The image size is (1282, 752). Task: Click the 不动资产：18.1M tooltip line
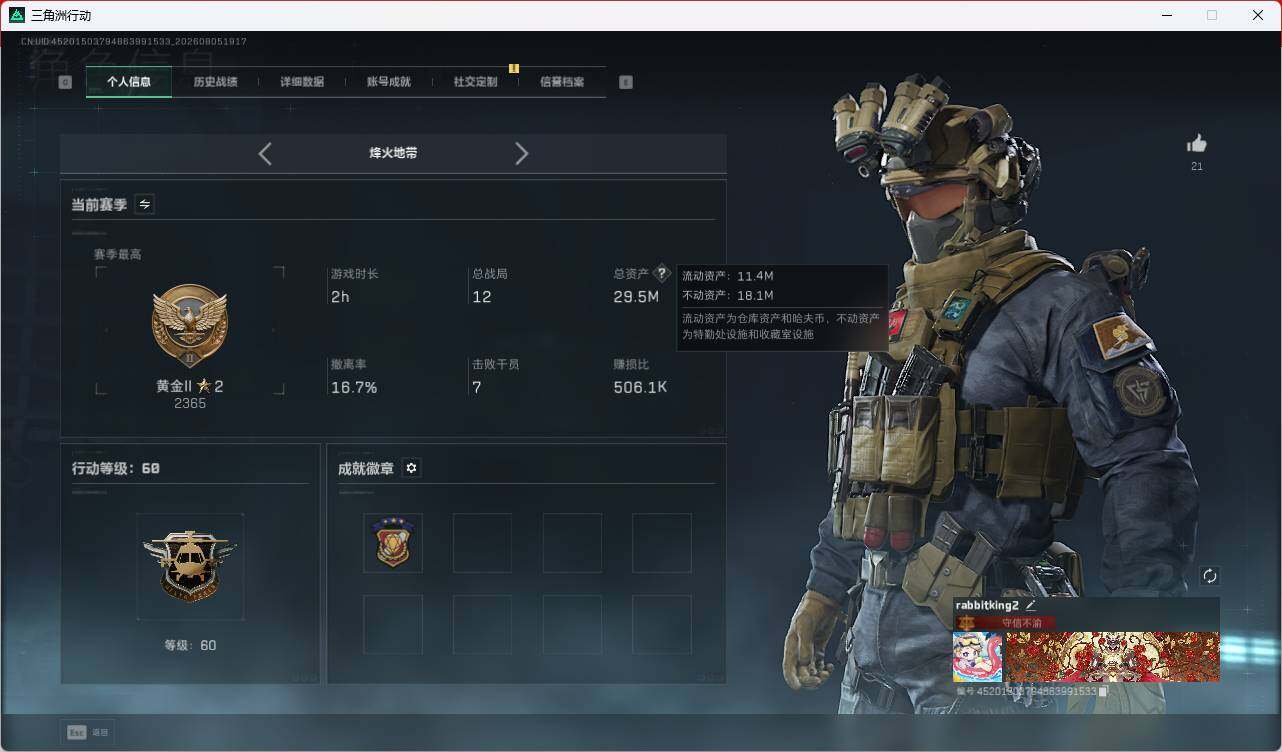pos(727,295)
